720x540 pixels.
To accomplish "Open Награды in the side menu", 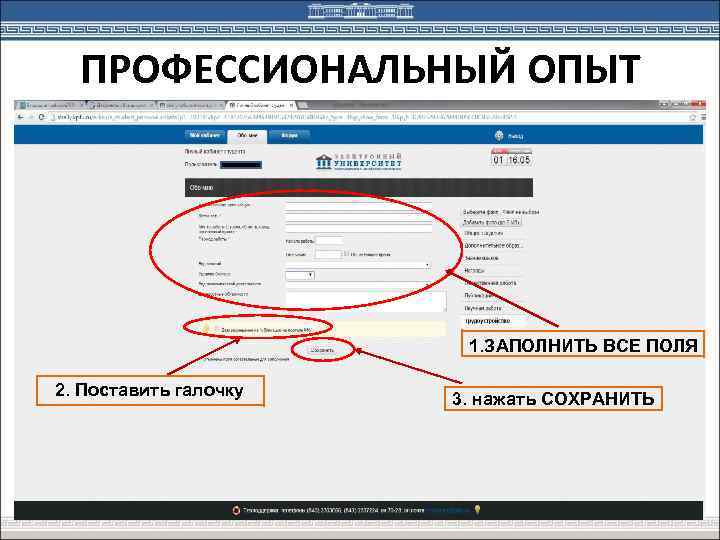I will [475, 271].
